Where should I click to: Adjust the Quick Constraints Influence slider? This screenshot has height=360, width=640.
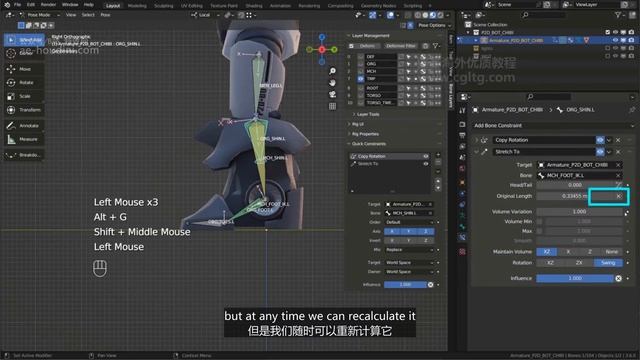(405, 284)
